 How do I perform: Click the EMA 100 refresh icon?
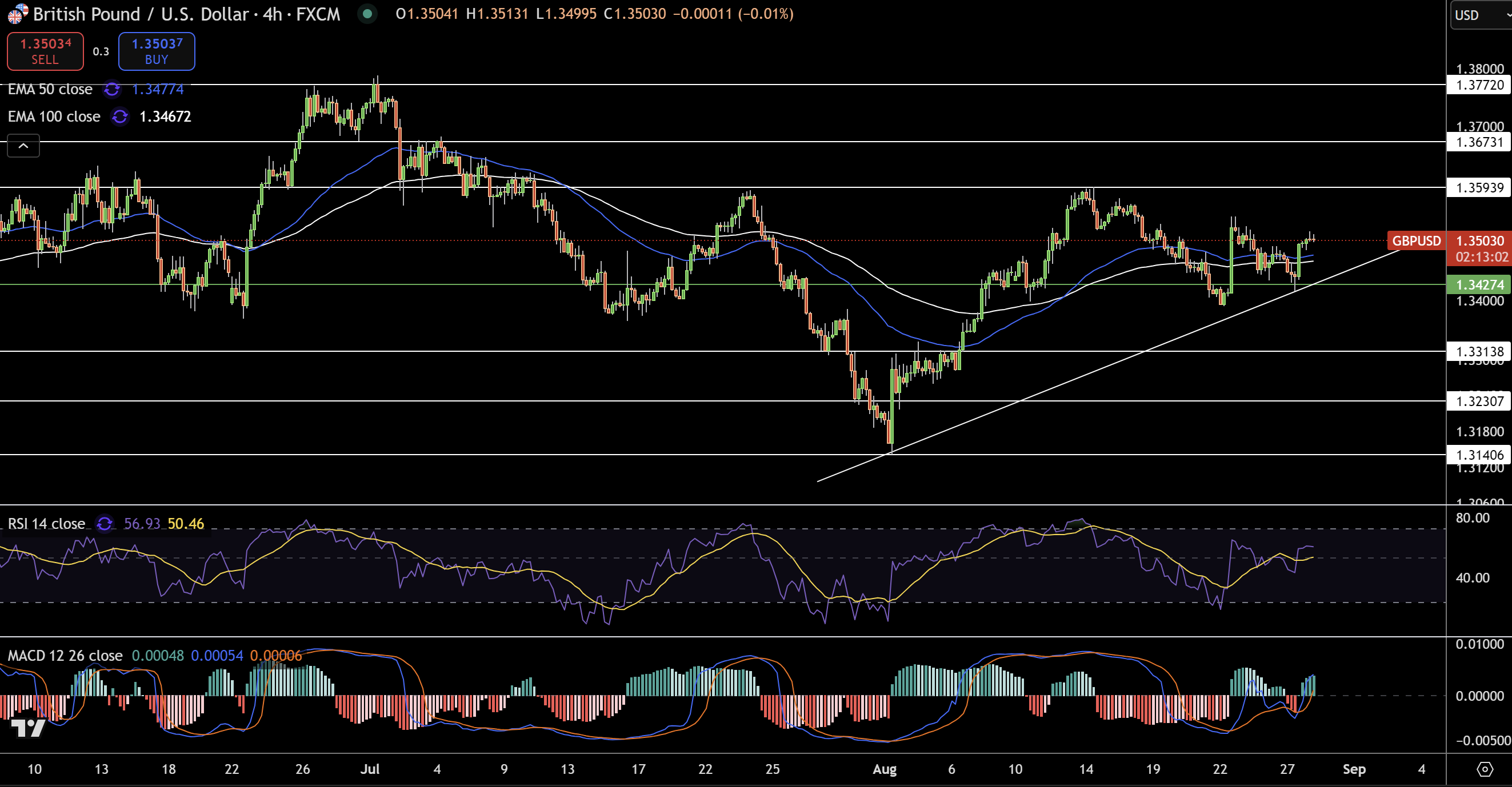click(120, 116)
